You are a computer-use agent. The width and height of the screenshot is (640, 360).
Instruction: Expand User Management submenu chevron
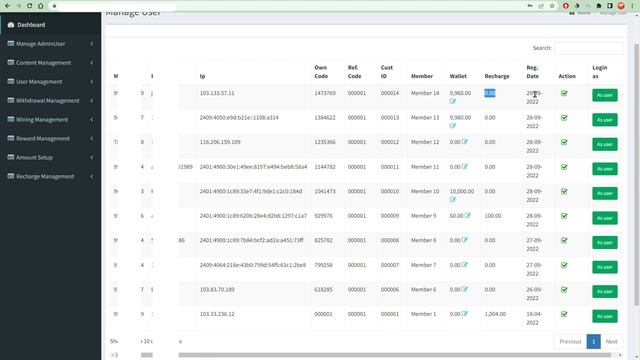(x=91, y=82)
